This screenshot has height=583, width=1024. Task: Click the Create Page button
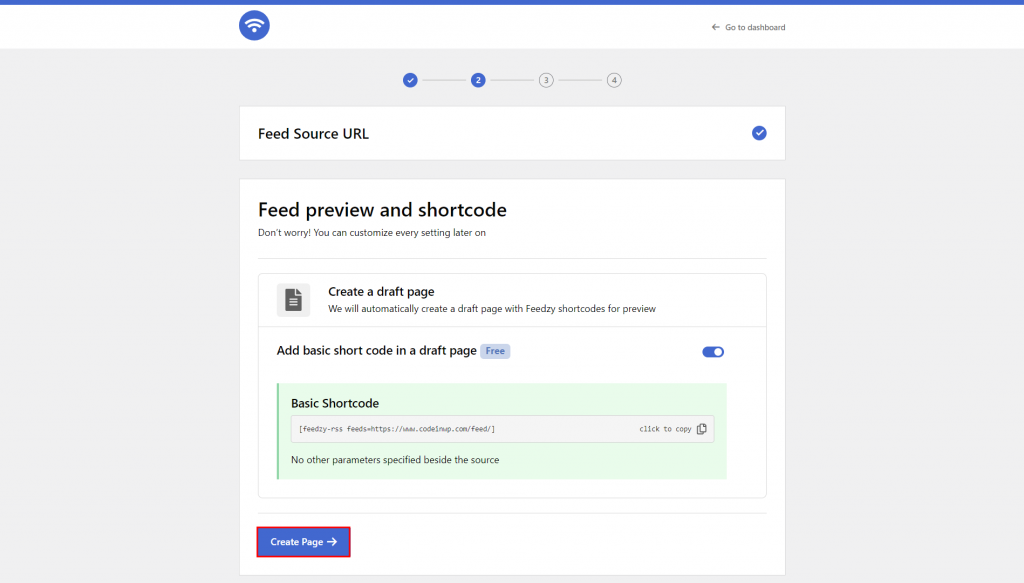pyautogui.click(x=303, y=541)
